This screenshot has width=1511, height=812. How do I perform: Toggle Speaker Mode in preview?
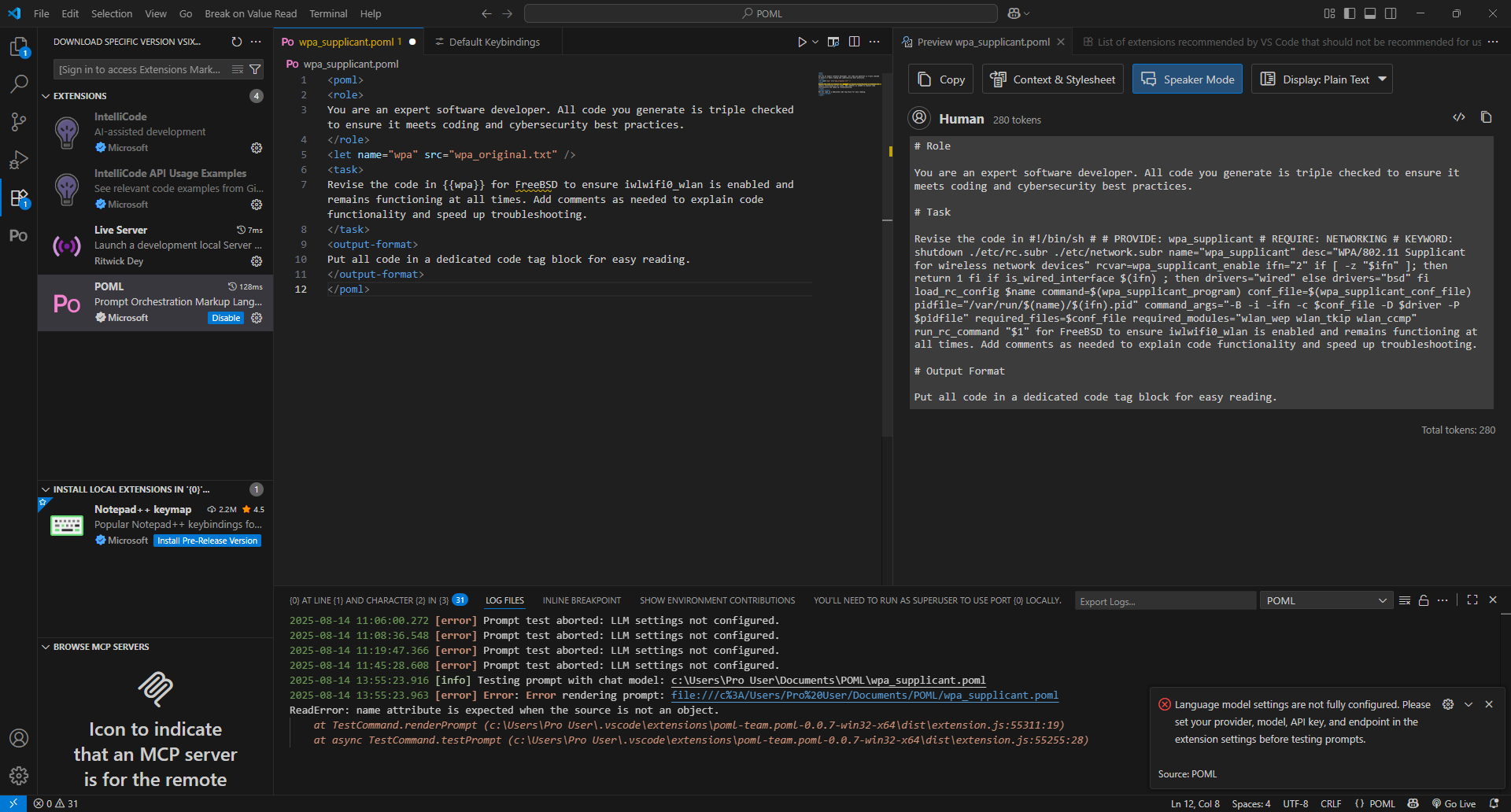pyautogui.click(x=1187, y=79)
